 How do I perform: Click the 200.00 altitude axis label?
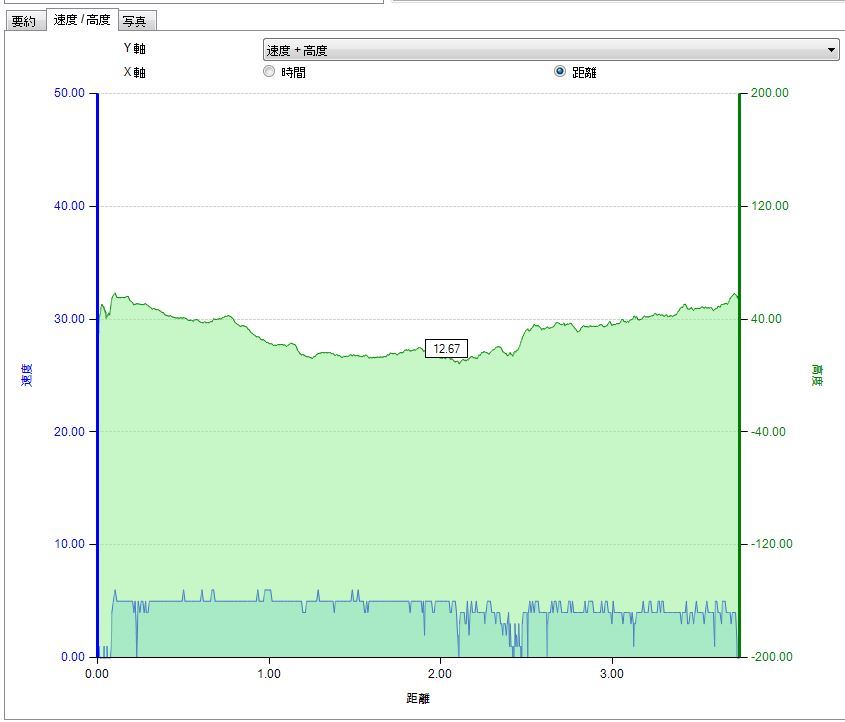770,93
